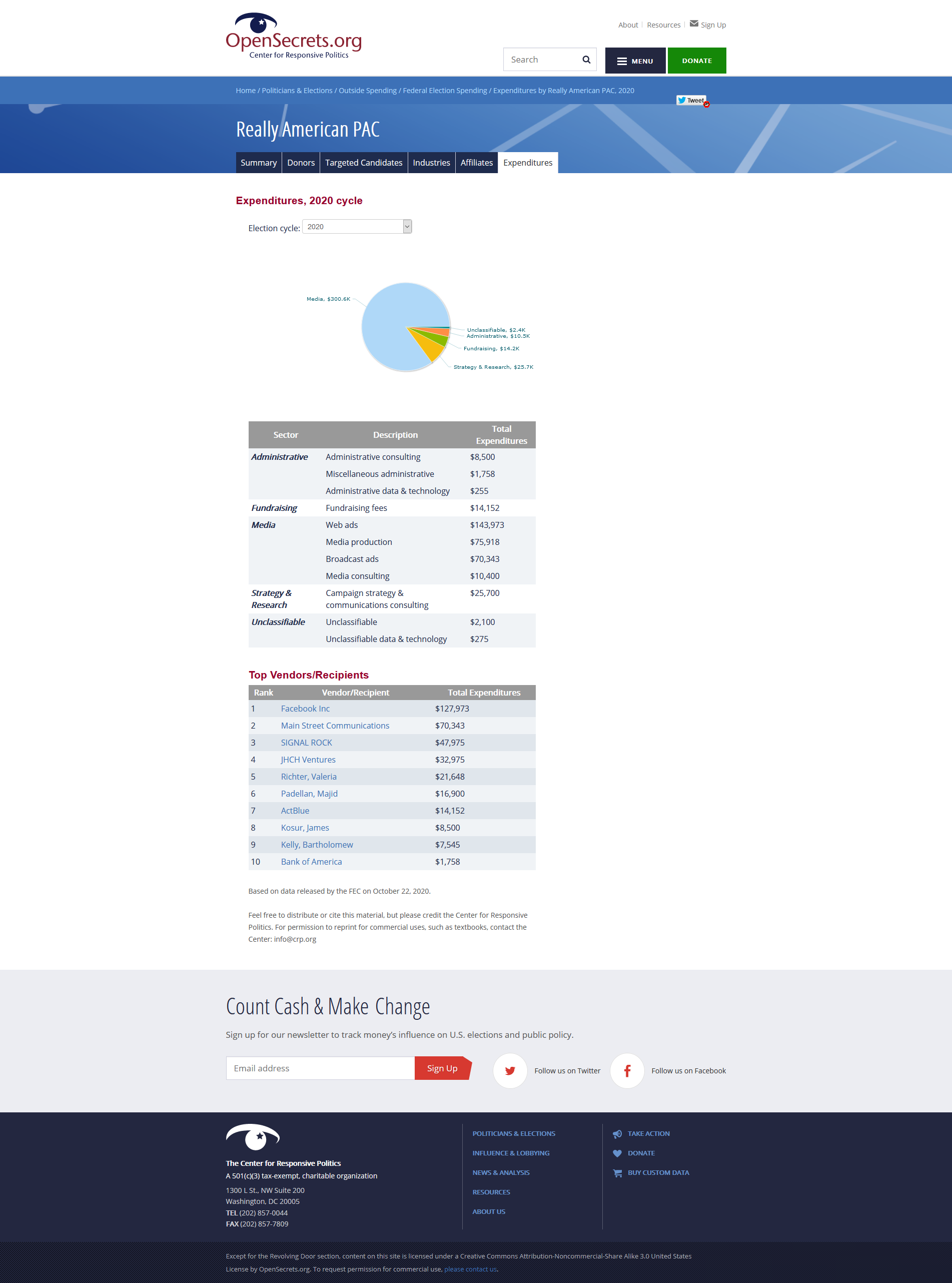Viewport: 952px width, 1283px height.
Task: Open the Home breadcrumb link
Action: tap(246, 91)
